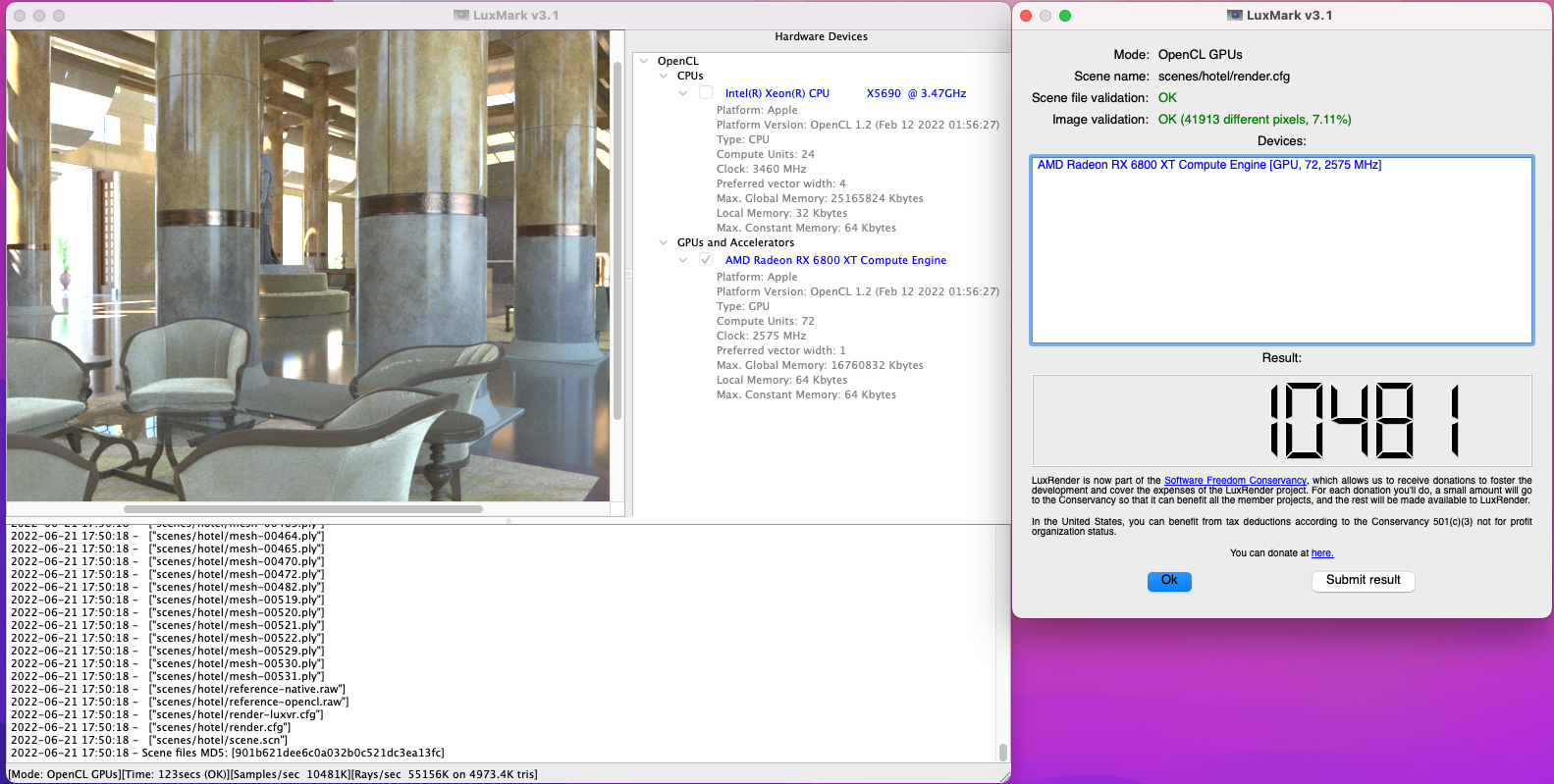Click the Ok button in the result dialog
The height and width of the screenshot is (784, 1554).
[x=1169, y=581]
